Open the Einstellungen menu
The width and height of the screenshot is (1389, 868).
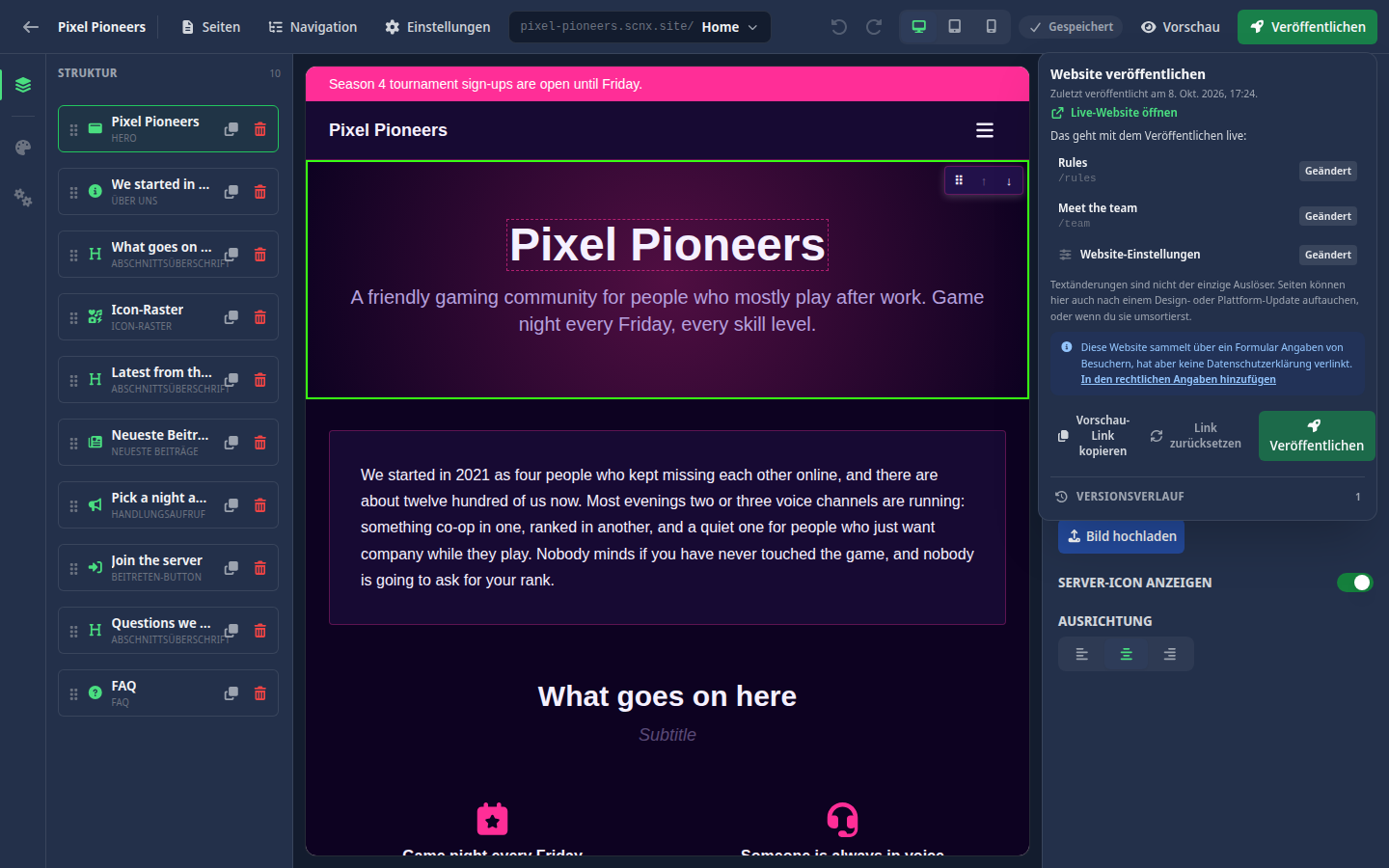pos(438,27)
